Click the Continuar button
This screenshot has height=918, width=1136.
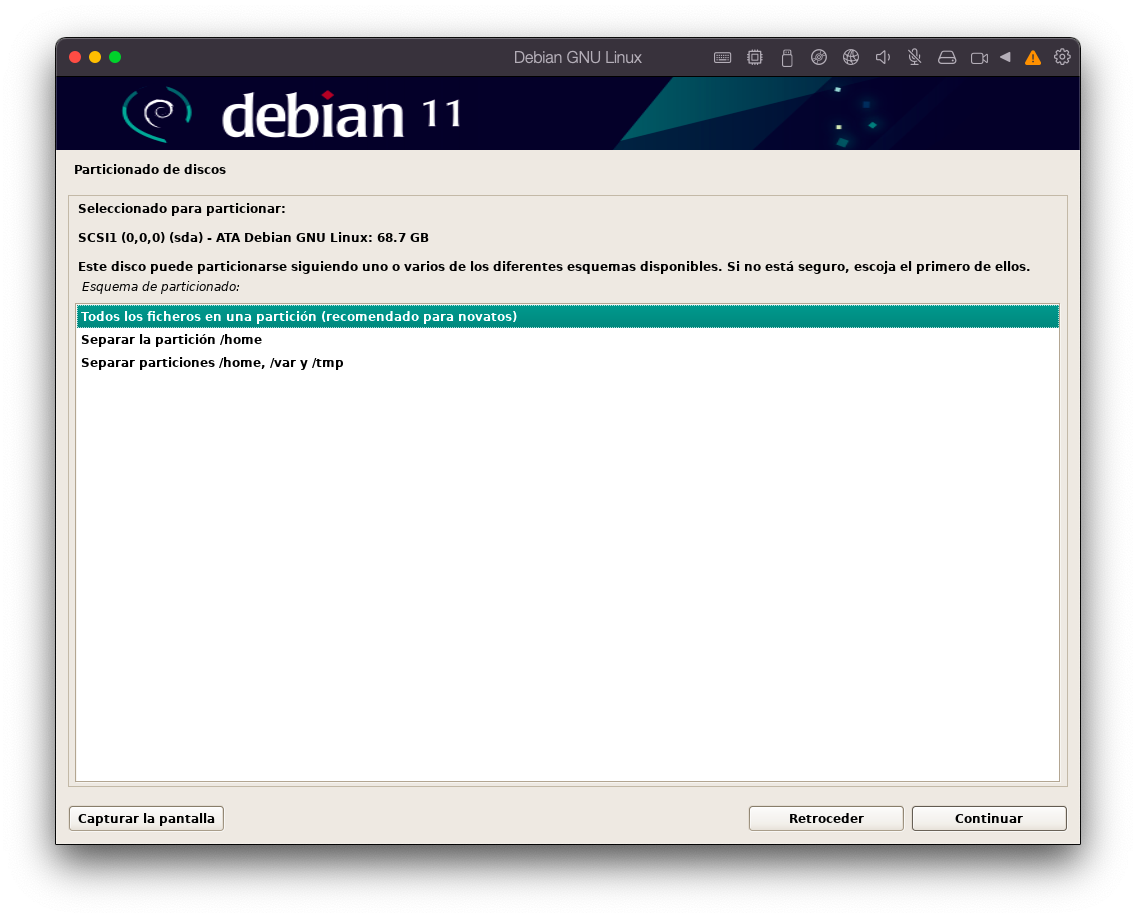point(988,818)
